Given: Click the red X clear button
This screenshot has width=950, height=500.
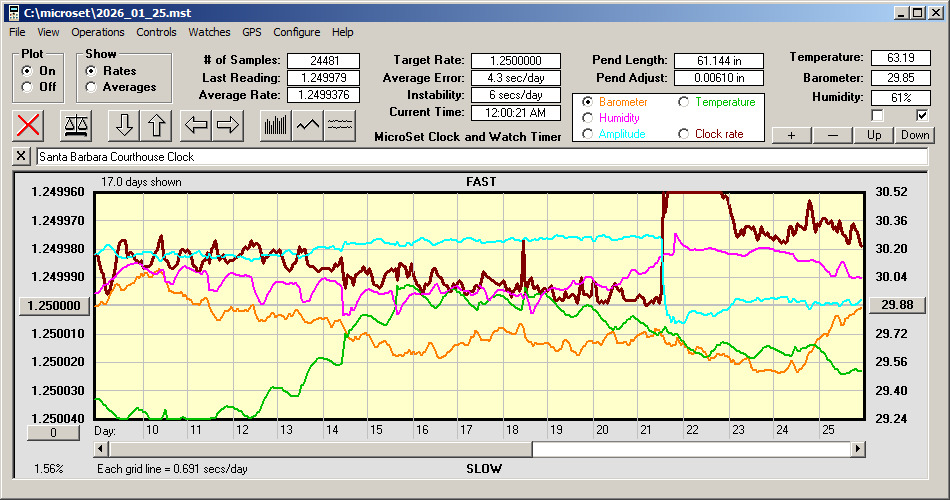Looking at the screenshot, I should (x=29, y=125).
